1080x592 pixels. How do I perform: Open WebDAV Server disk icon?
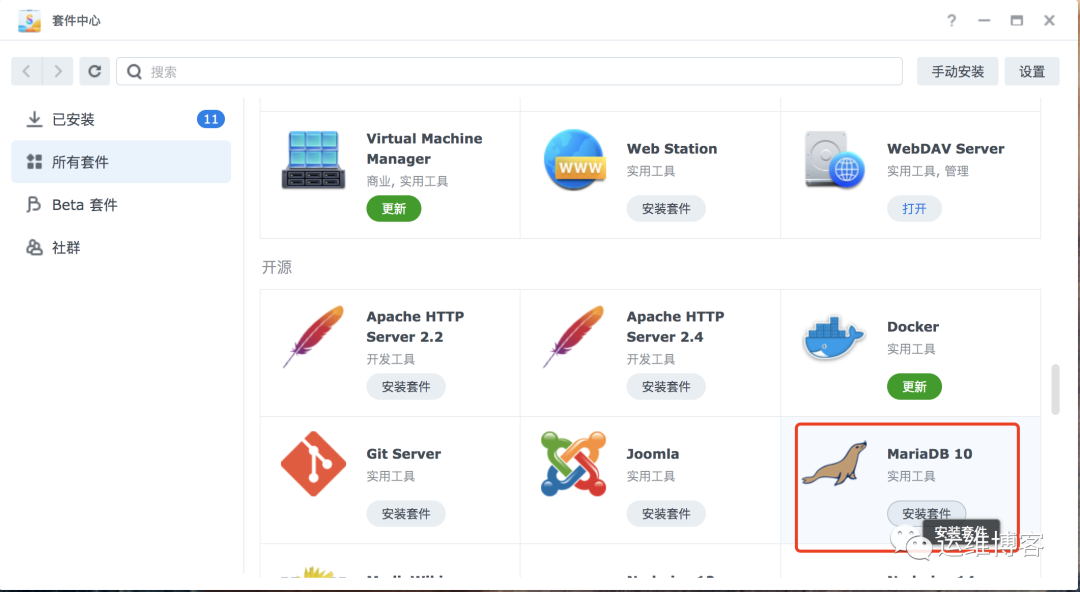834,160
